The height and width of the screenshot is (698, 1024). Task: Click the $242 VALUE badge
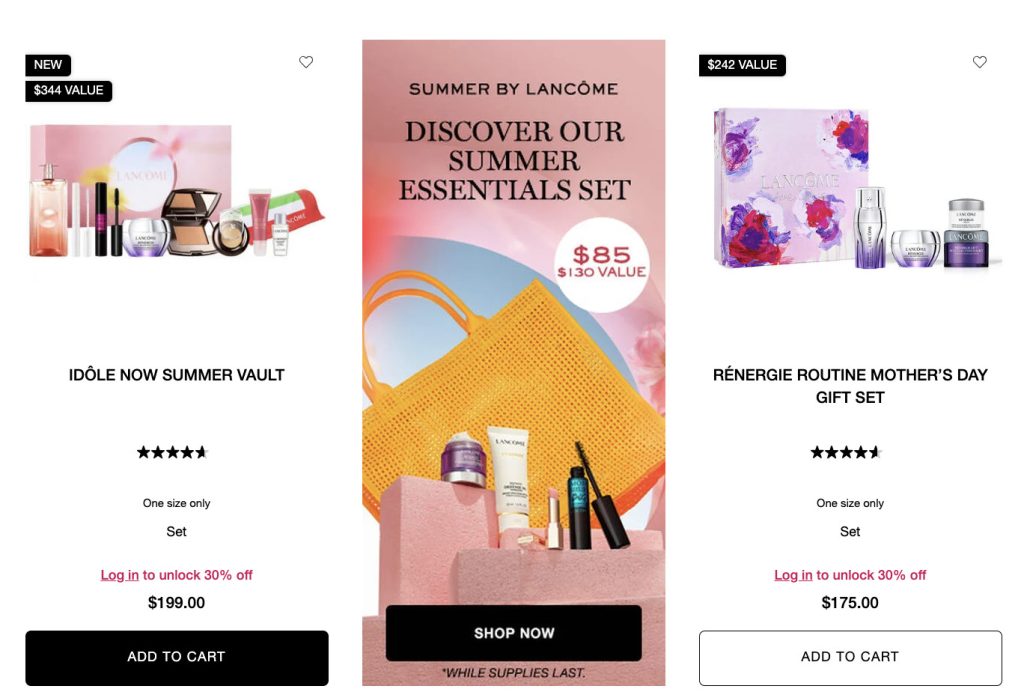(x=743, y=65)
